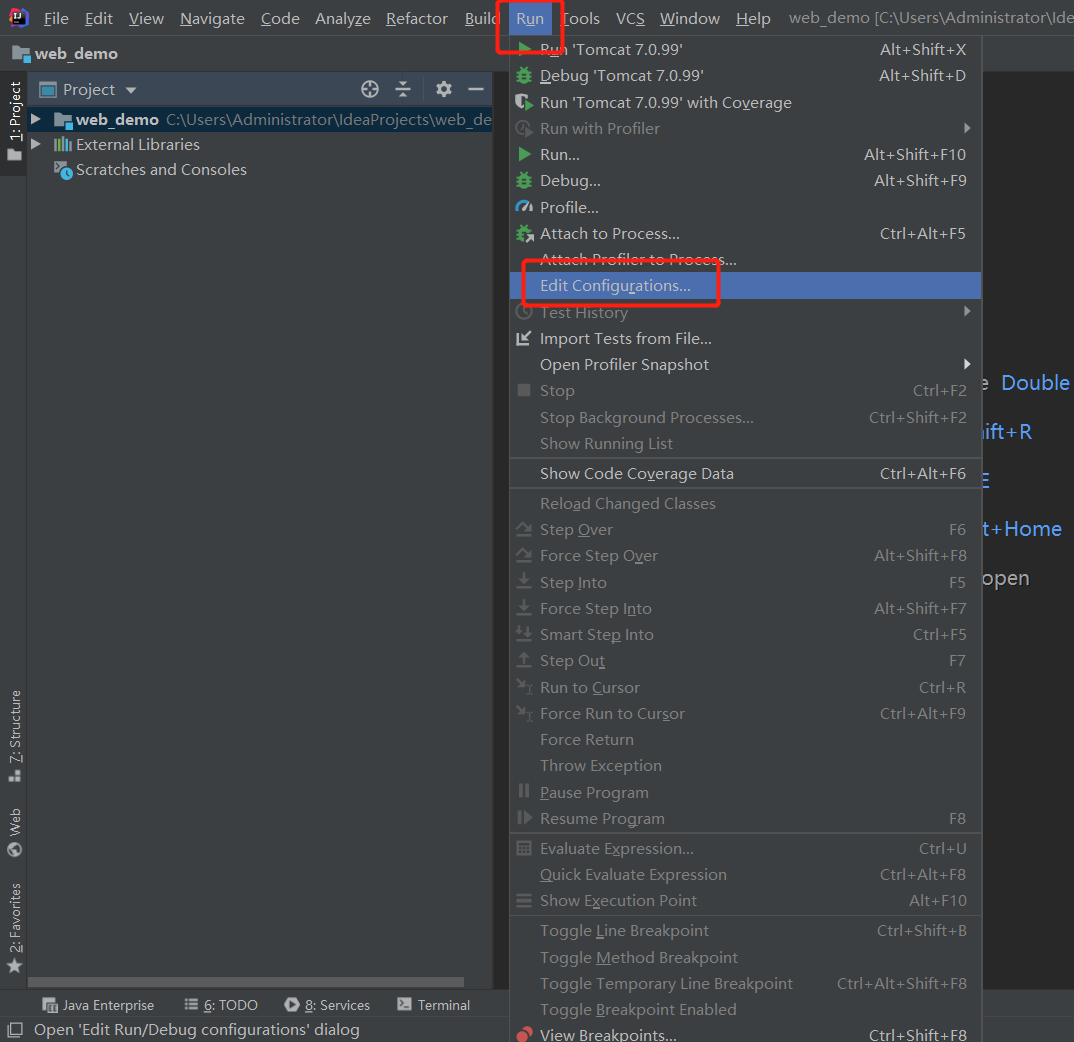This screenshot has width=1074, height=1042.
Task: Click the status bar hint about Edit Run/Debug configurations
Action: (x=197, y=1030)
